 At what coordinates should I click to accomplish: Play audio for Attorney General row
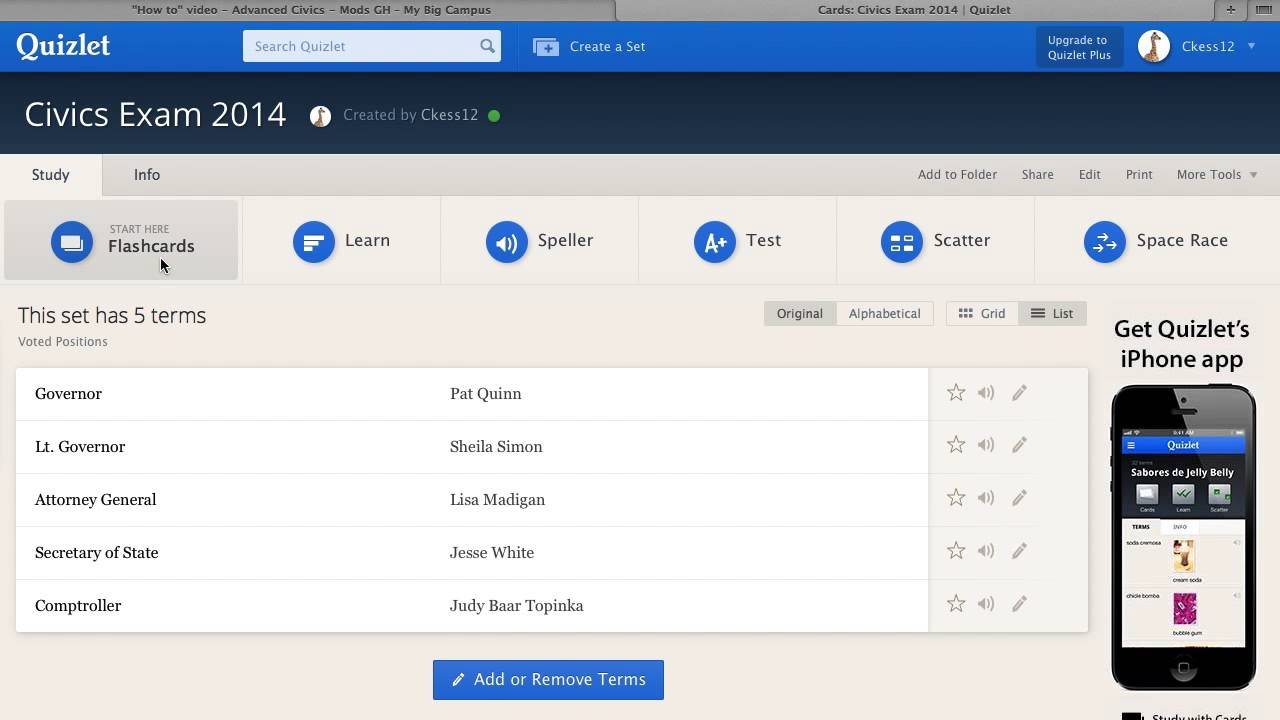[986, 498]
